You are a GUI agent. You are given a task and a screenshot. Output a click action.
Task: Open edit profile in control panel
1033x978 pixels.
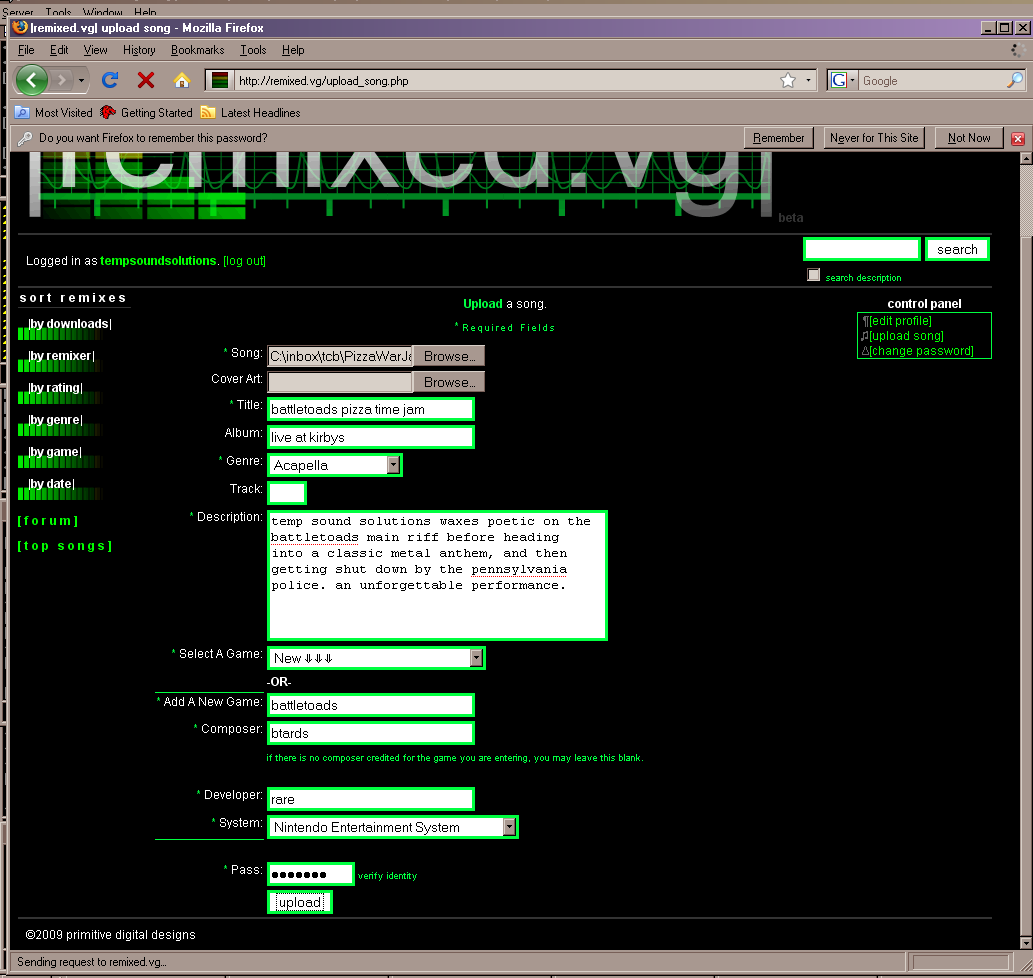pos(900,321)
